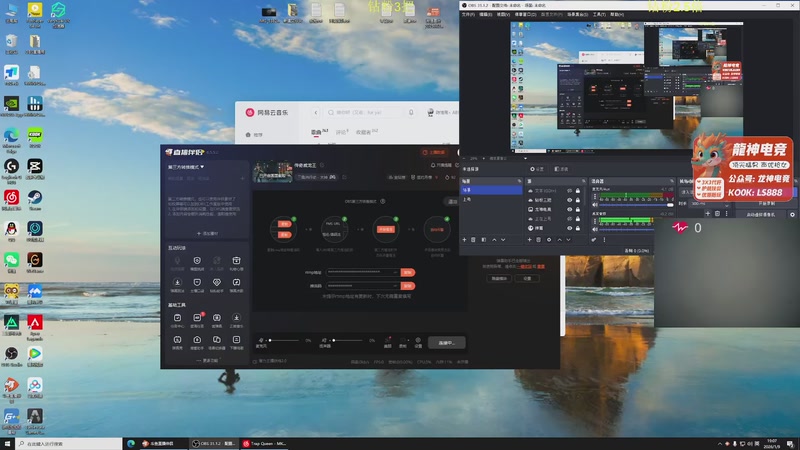Toggle visibility of third source in OBS list

point(569,209)
